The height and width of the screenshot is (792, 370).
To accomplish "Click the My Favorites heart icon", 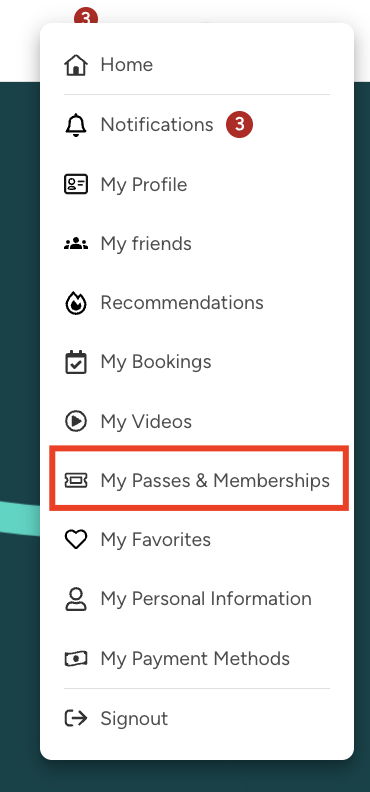I will coord(76,539).
